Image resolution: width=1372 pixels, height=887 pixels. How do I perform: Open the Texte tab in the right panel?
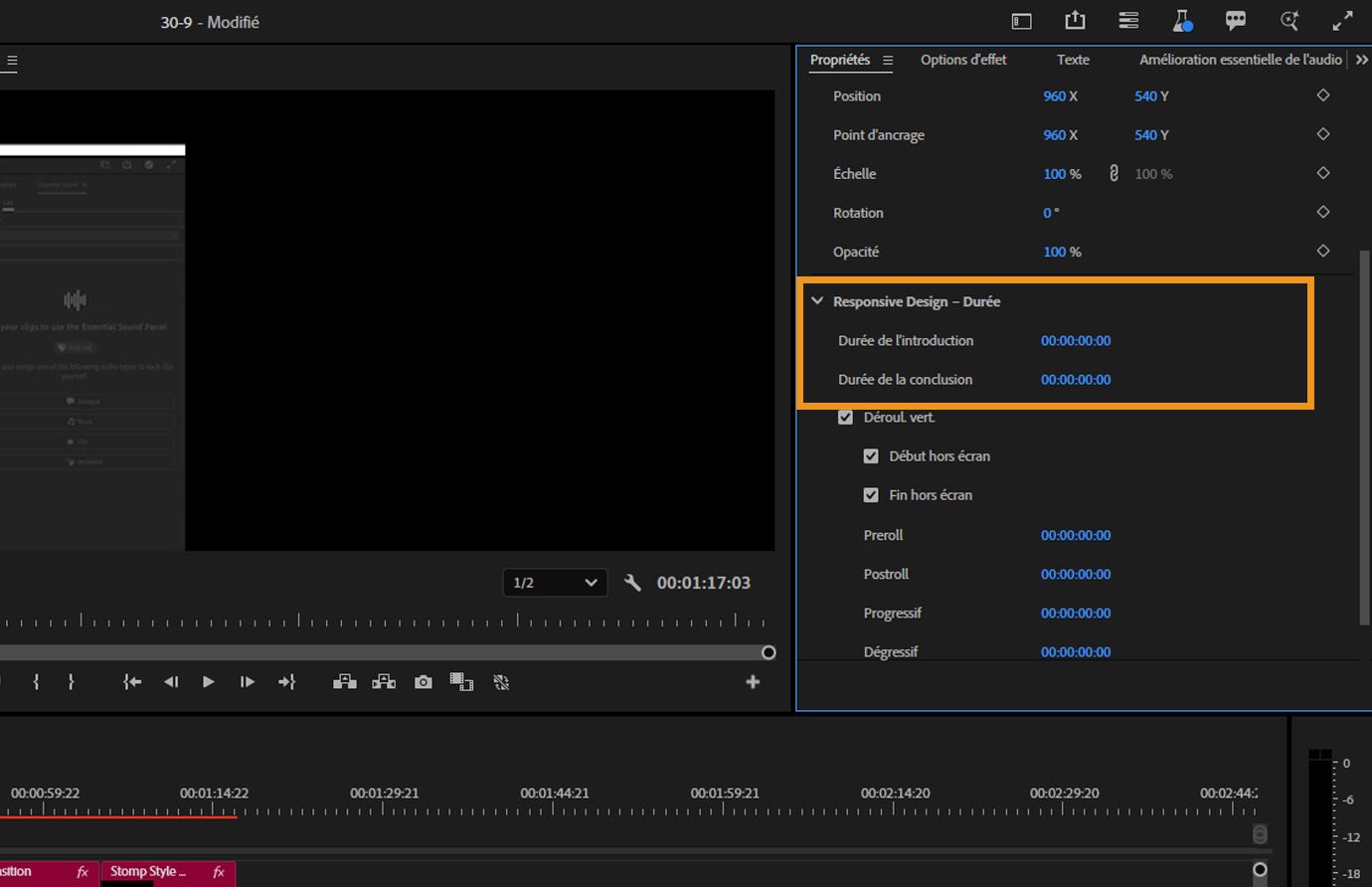click(1073, 60)
